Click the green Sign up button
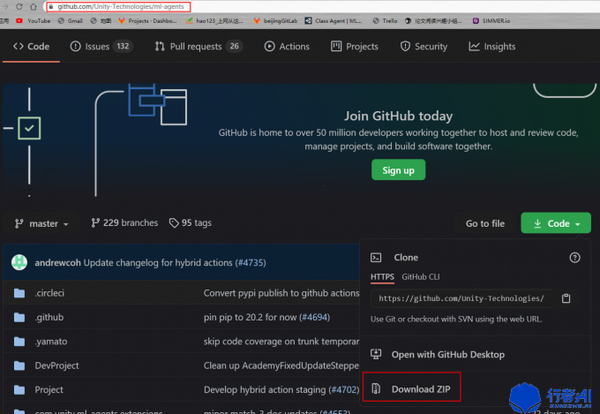The image size is (600, 414). (398, 170)
